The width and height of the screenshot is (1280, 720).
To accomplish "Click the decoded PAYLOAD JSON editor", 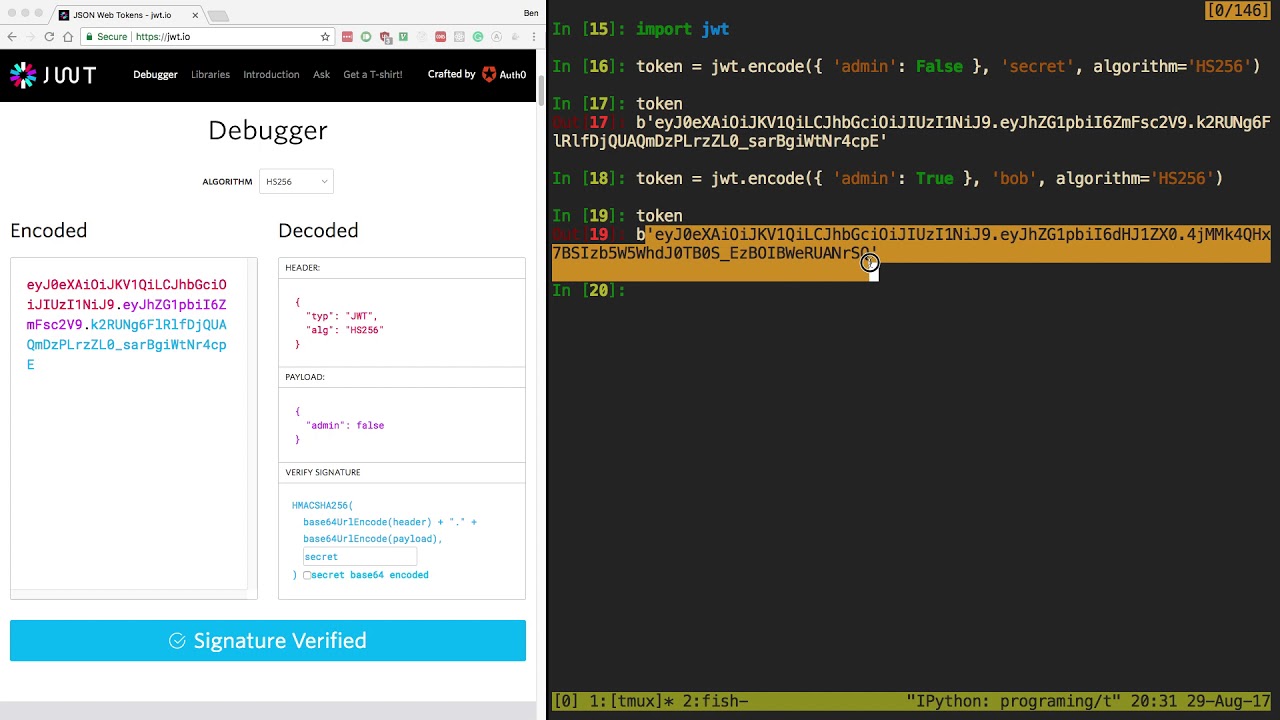I will pyautogui.click(x=402, y=424).
